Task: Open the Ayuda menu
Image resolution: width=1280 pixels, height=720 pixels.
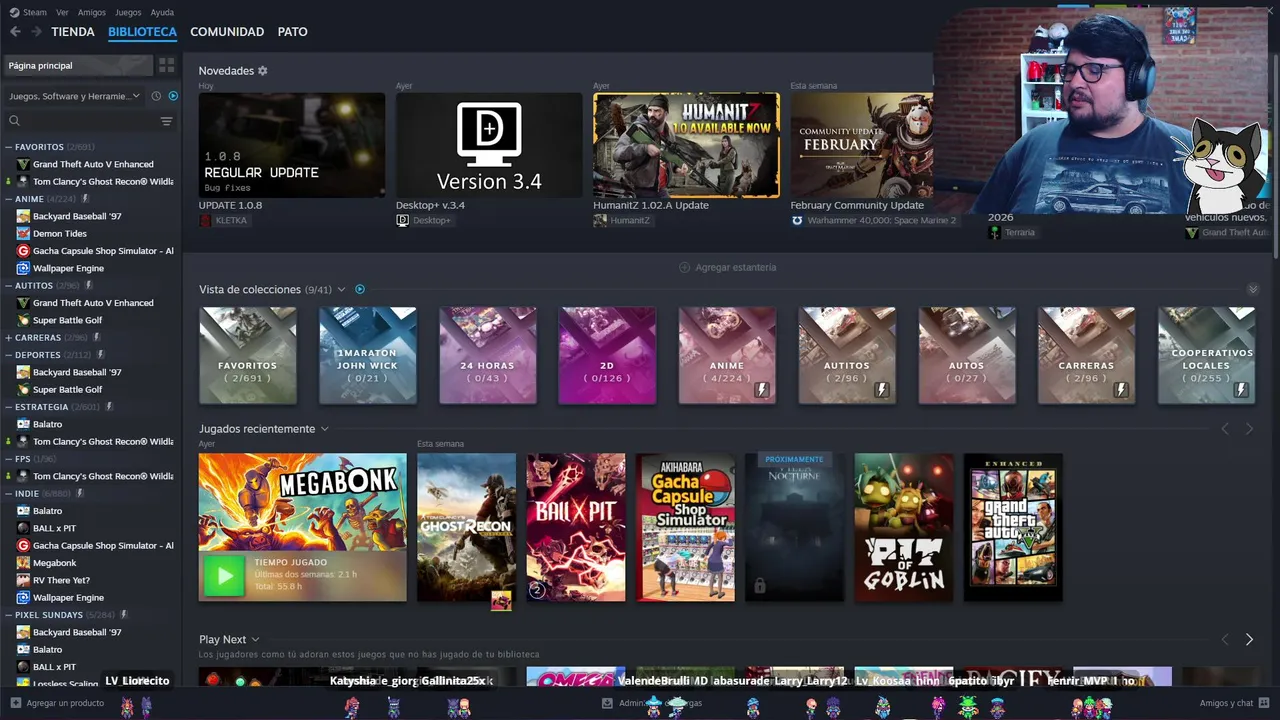Action: coord(162,12)
